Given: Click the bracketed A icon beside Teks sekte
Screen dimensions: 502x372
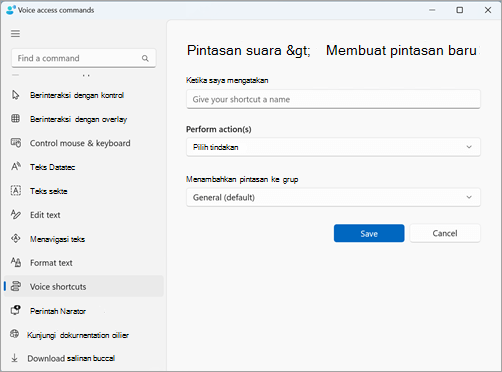Looking at the screenshot, I should point(16,191).
